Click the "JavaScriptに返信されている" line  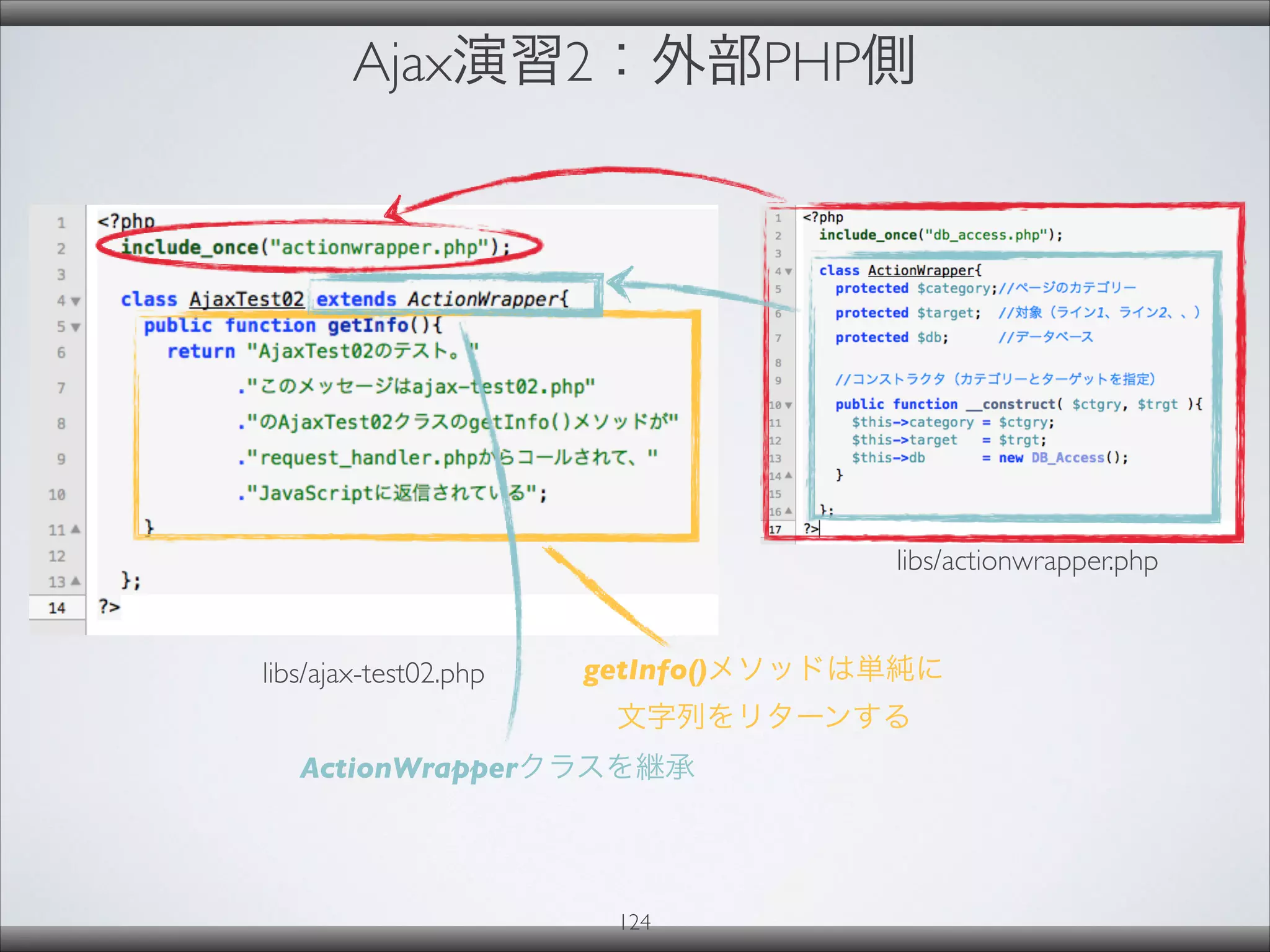393,493
